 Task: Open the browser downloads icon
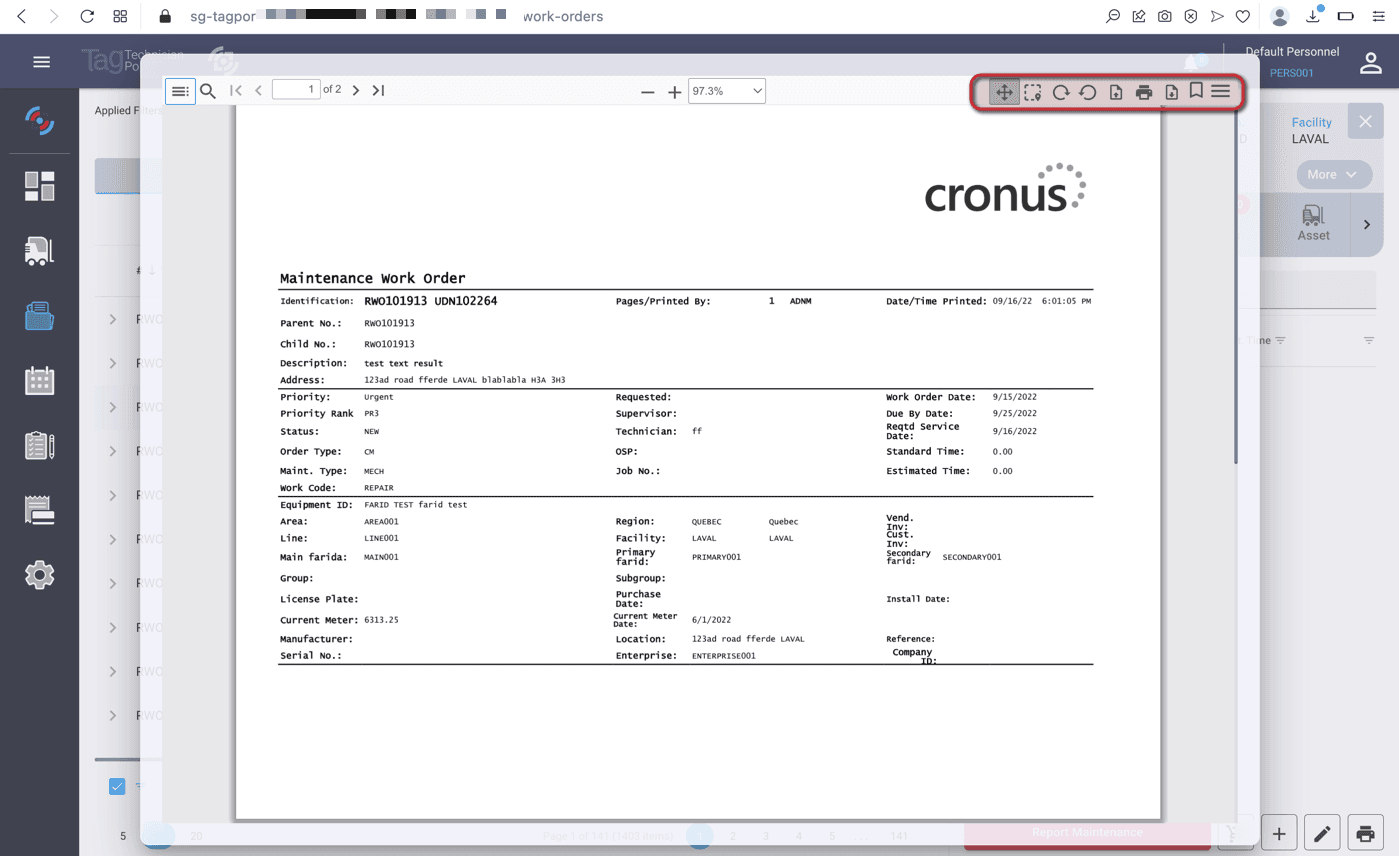(x=1313, y=16)
